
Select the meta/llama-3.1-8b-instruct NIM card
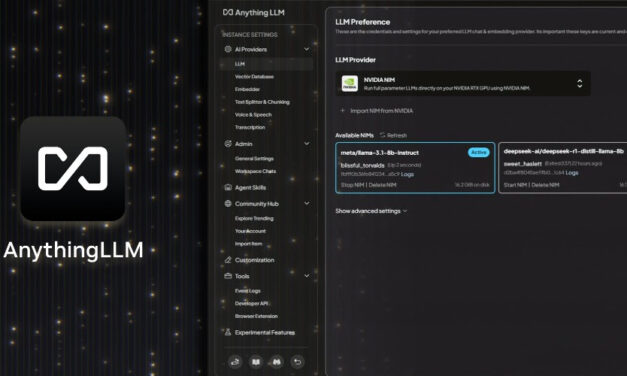click(x=415, y=168)
